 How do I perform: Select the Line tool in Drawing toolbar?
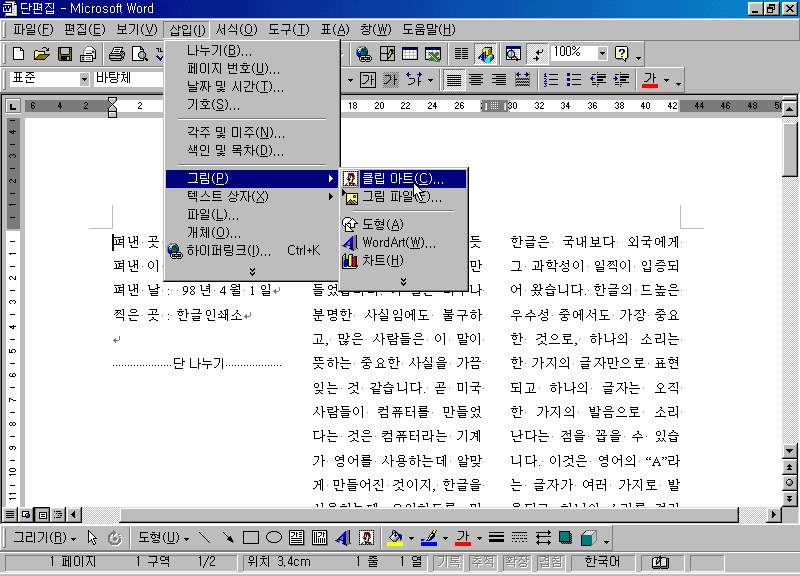coord(205,537)
